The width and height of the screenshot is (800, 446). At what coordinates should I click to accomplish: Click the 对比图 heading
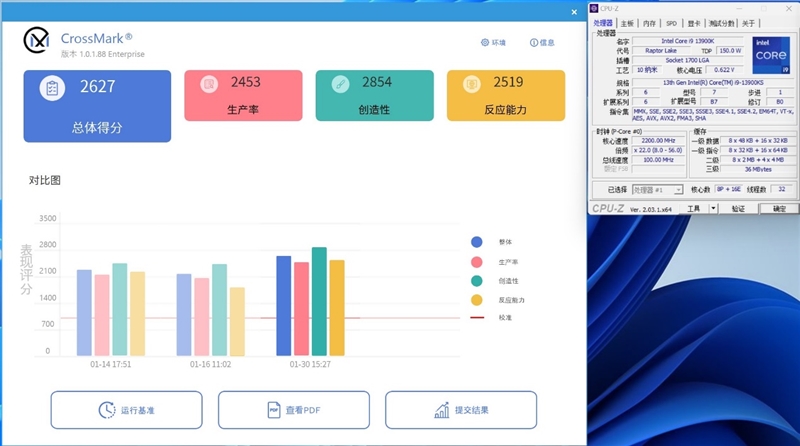click(x=44, y=180)
